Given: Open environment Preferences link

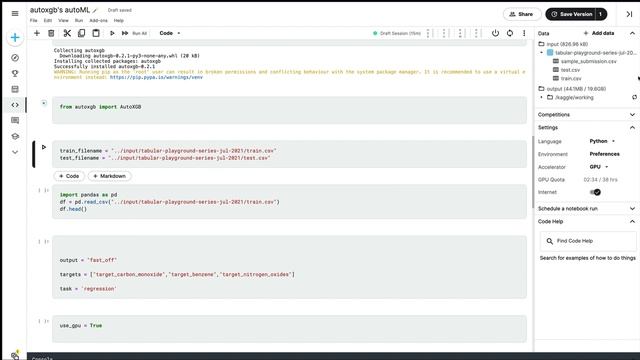Looking at the screenshot, I should (604, 154).
